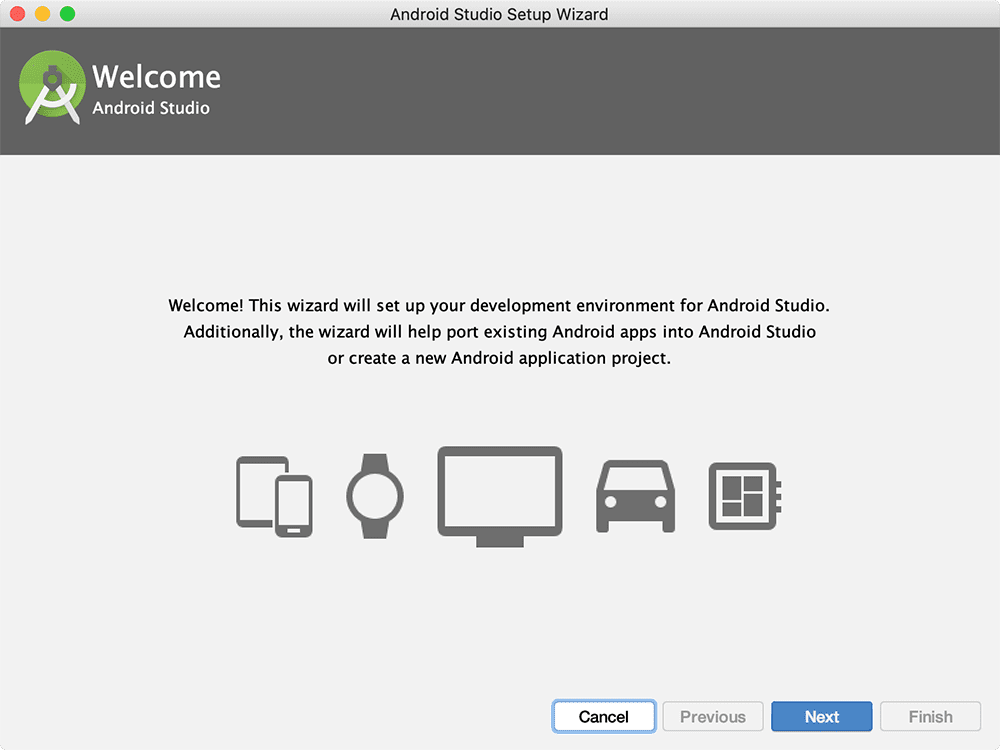
Task: Click the phone and tablet device icon
Action: click(274, 496)
